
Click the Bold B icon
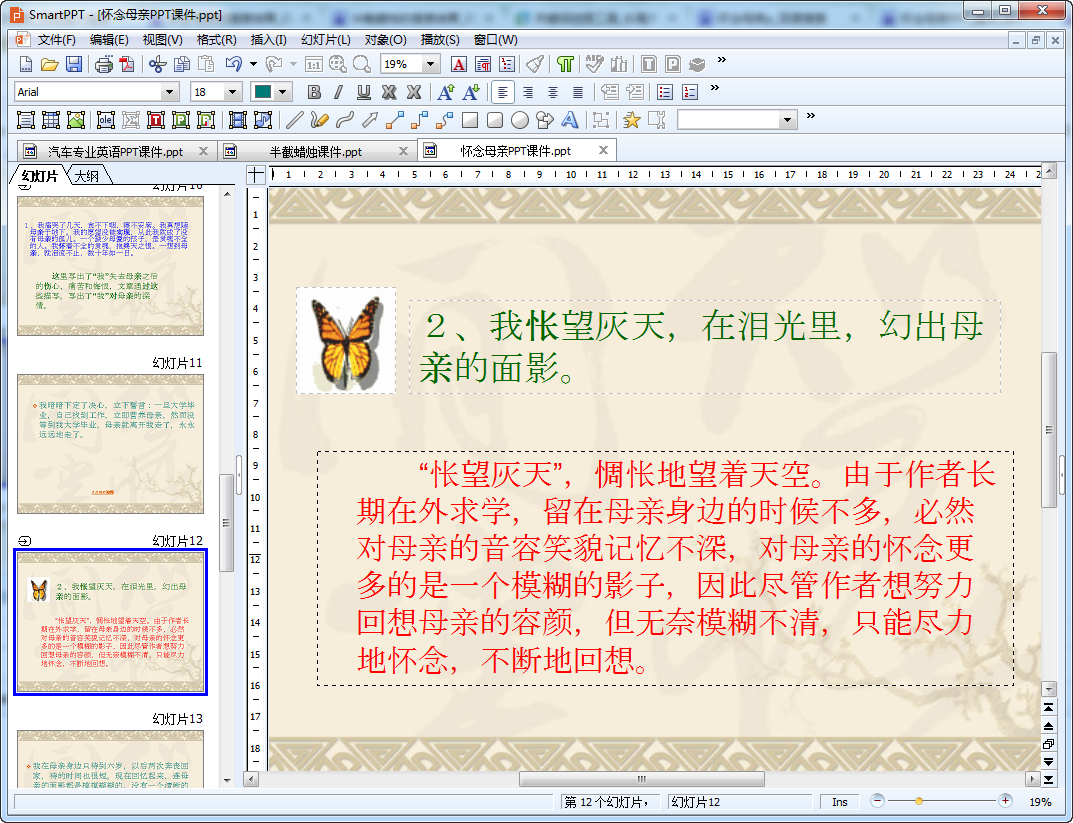pyautogui.click(x=314, y=92)
